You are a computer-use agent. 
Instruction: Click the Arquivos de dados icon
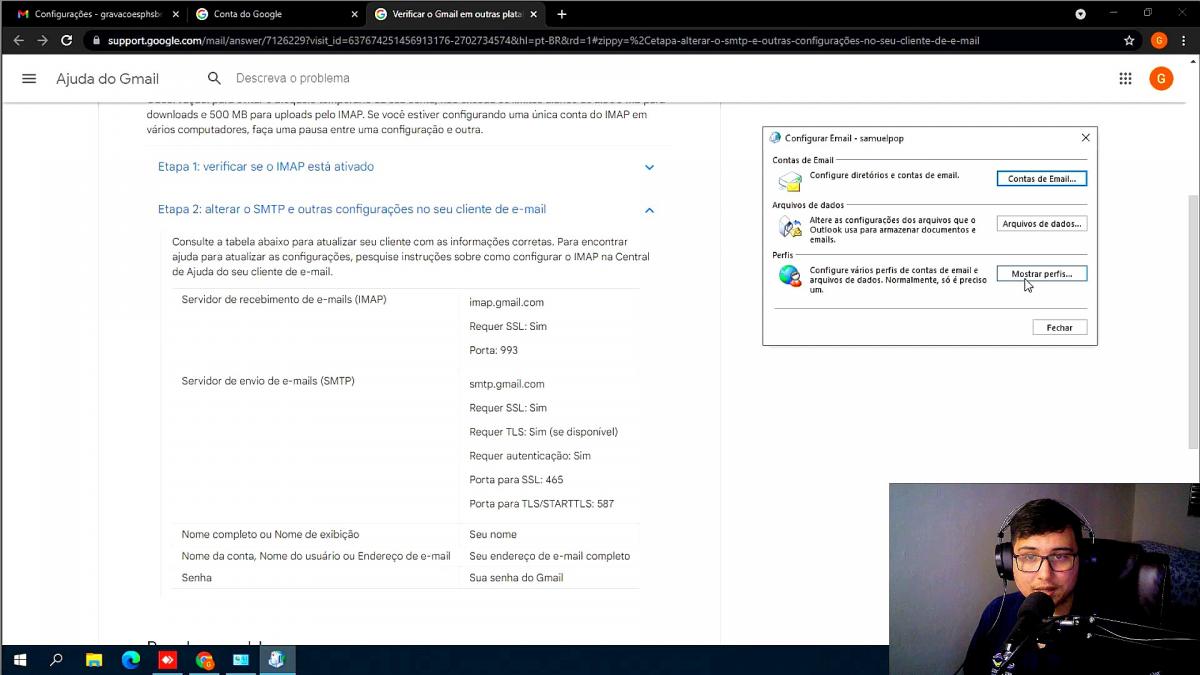(x=790, y=227)
